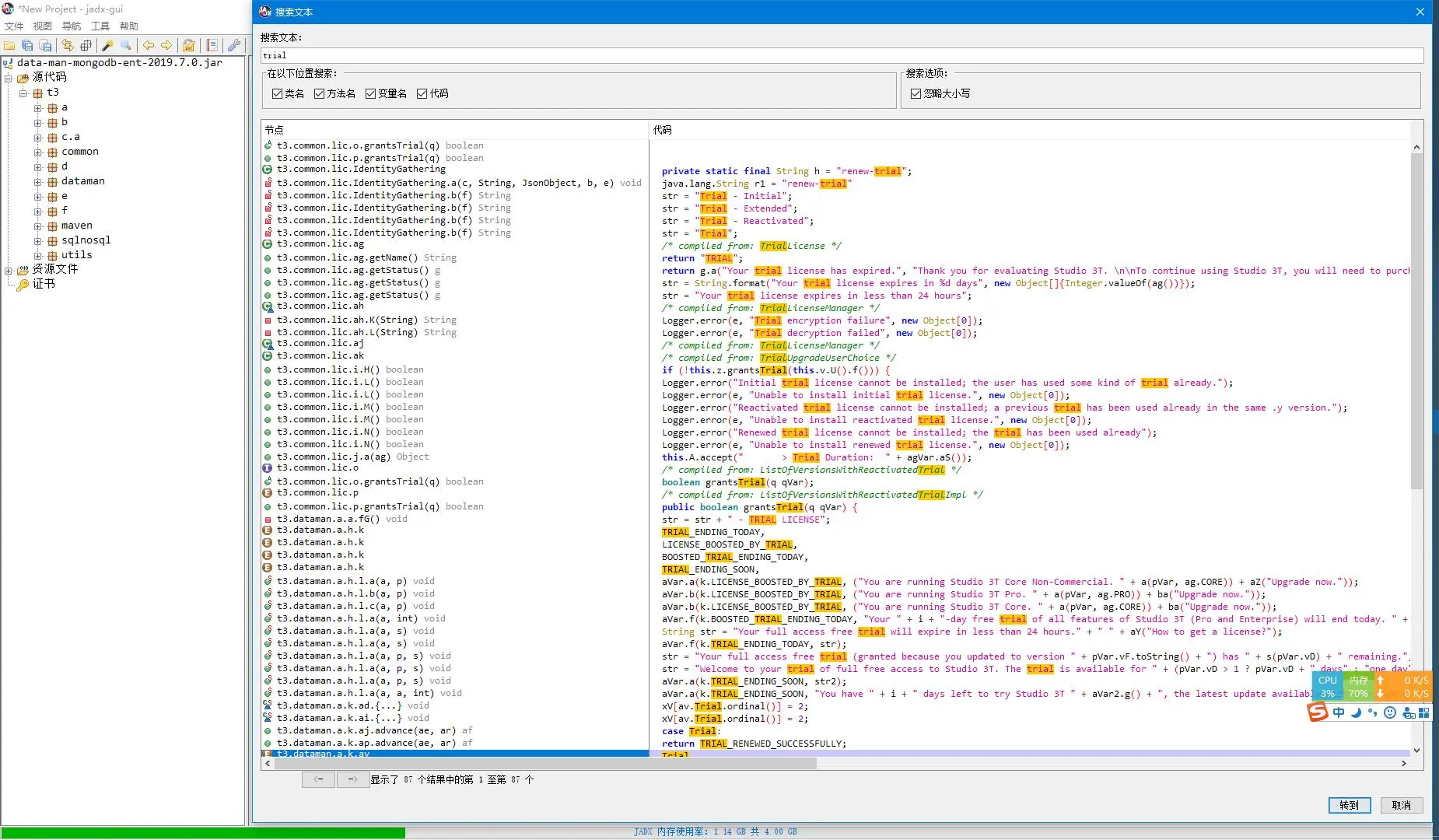Click the Sogou input method logo
This screenshot has height=840, width=1439.
(1318, 712)
